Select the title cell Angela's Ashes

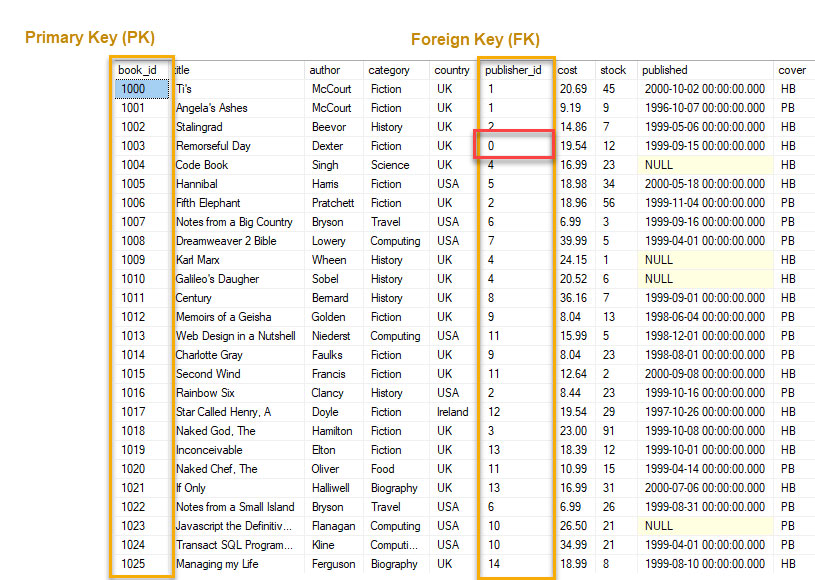click(211, 108)
